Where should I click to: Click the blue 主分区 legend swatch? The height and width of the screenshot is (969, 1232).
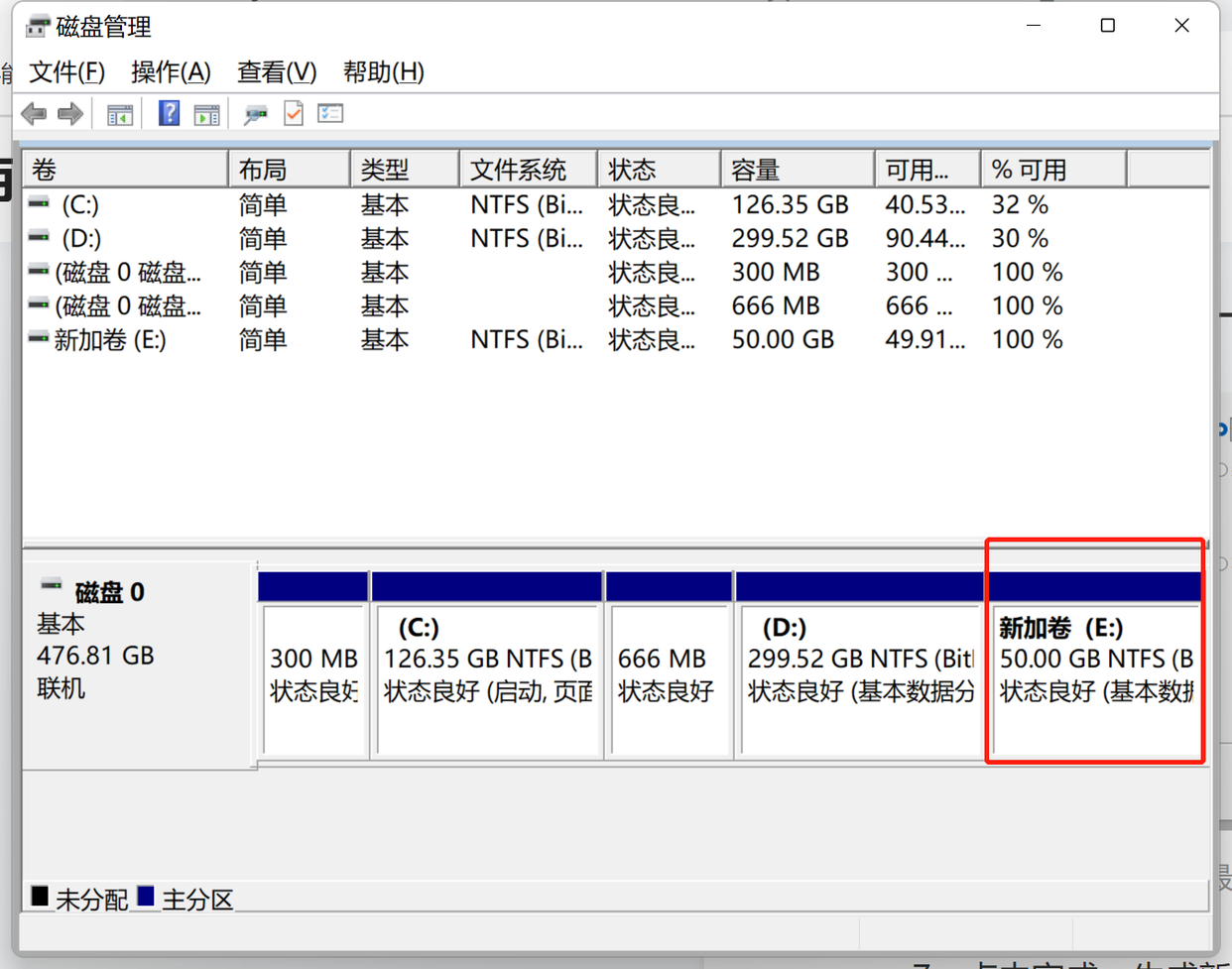click(x=146, y=897)
